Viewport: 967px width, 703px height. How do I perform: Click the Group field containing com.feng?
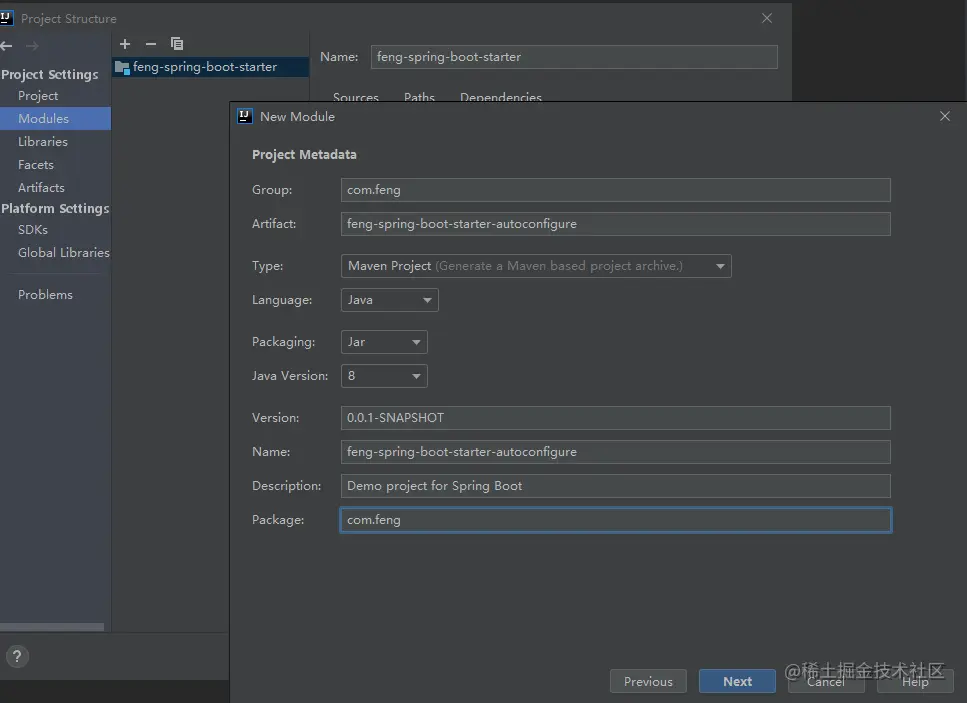[x=615, y=190]
